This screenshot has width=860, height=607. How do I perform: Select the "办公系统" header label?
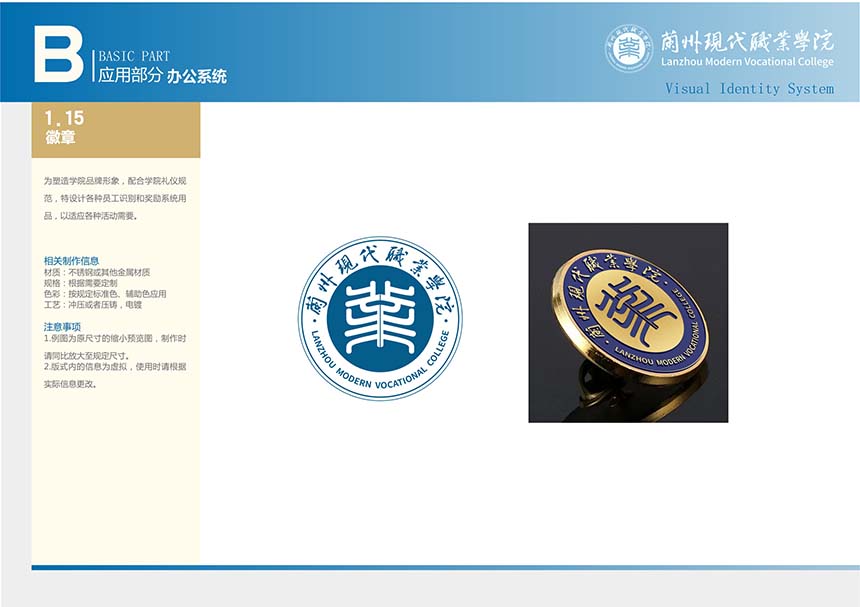[x=197, y=76]
